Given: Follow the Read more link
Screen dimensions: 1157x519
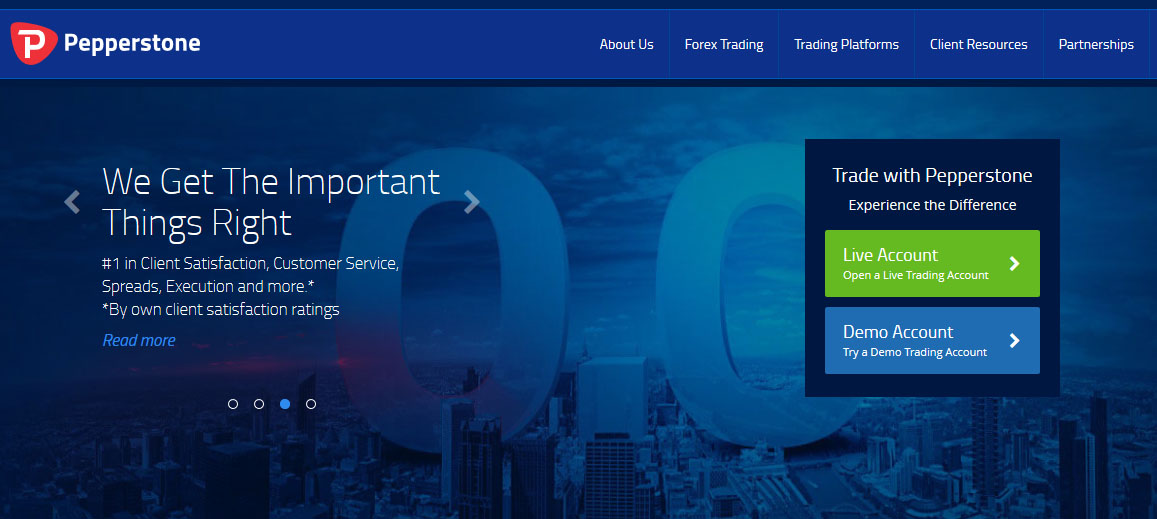Looking at the screenshot, I should coord(139,340).
